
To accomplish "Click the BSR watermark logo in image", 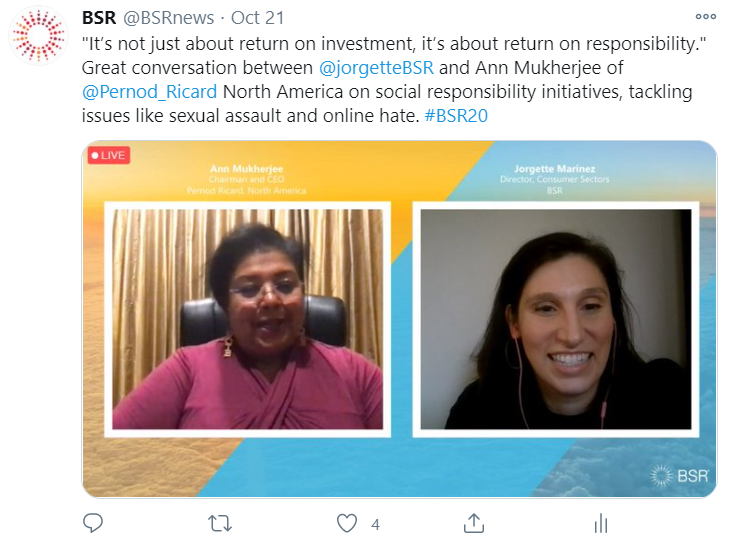I will coord(679,476).
